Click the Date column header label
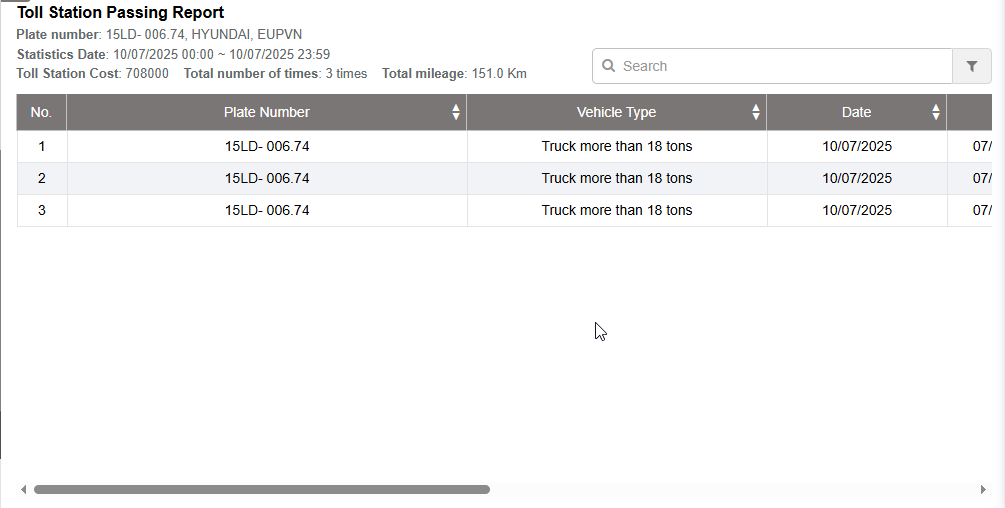 click(856, 112)
